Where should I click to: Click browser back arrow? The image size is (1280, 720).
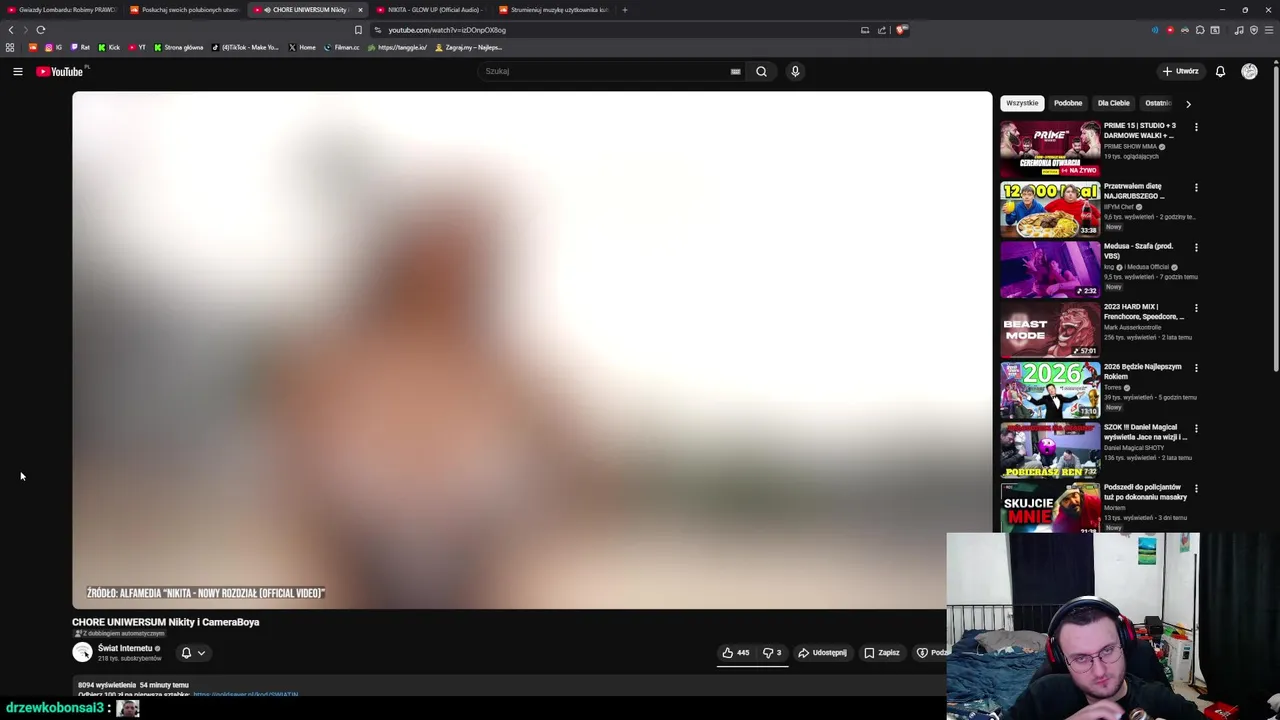coord(11,30)
